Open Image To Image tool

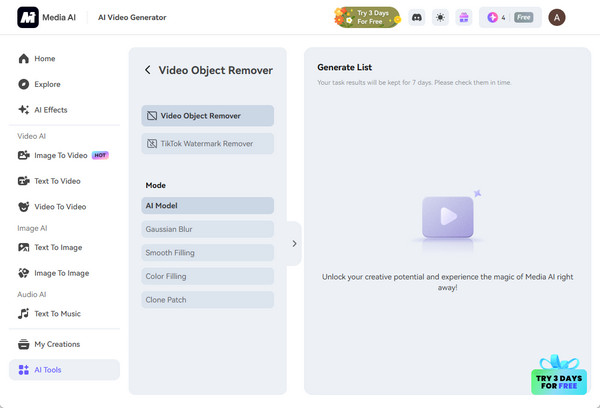[x=64, y=273]
